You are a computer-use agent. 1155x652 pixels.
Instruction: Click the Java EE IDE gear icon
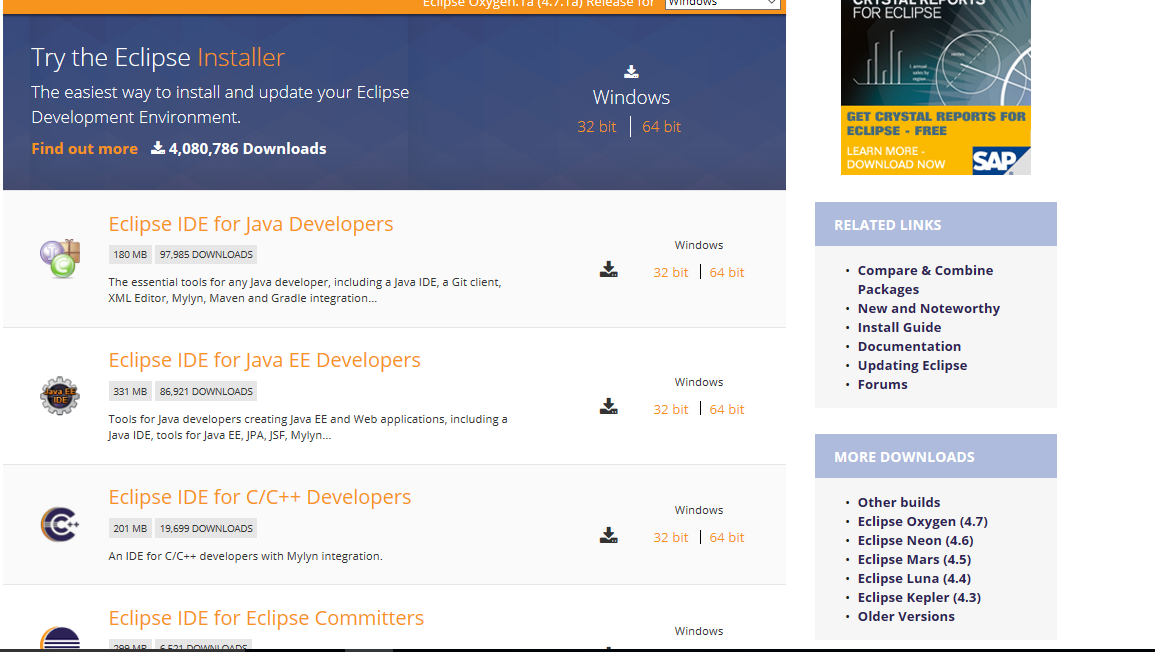(x=60, y=396)
